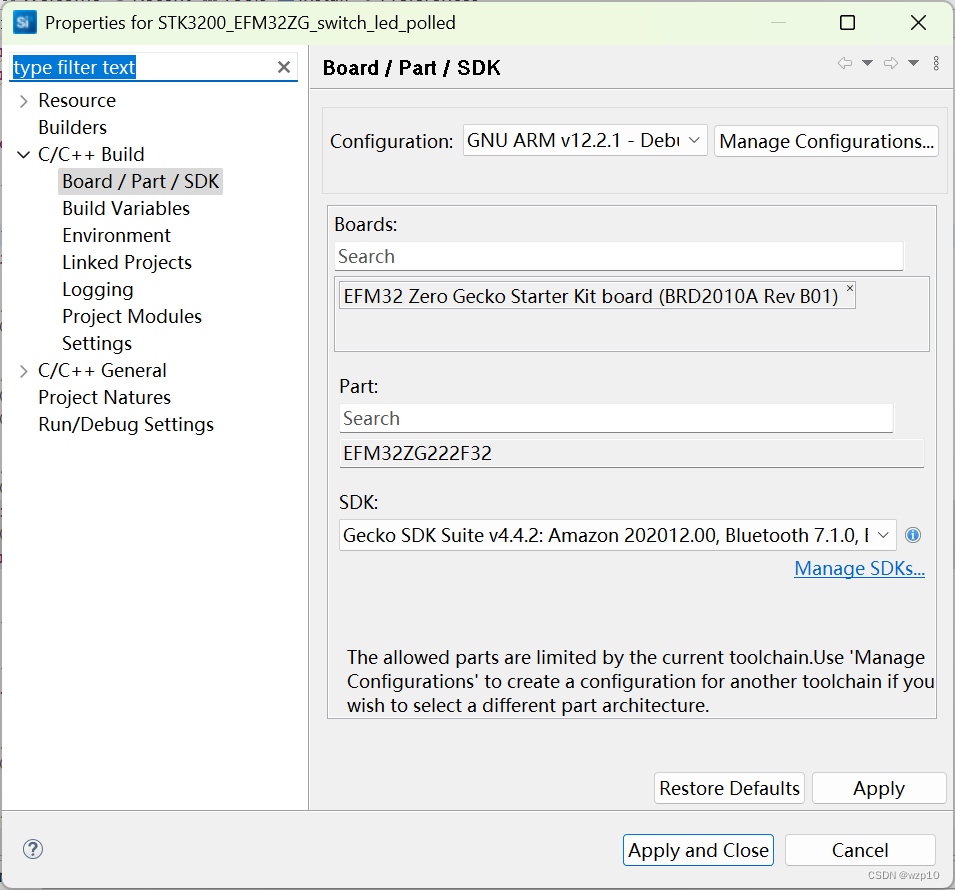
Task: Click the SDK info icon
Action: click(912, 535)
